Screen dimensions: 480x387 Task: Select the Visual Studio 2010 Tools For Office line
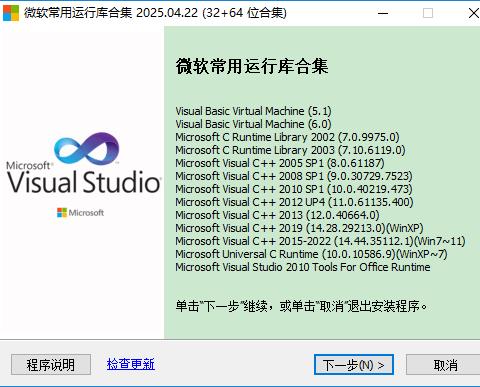coord(303,267)
